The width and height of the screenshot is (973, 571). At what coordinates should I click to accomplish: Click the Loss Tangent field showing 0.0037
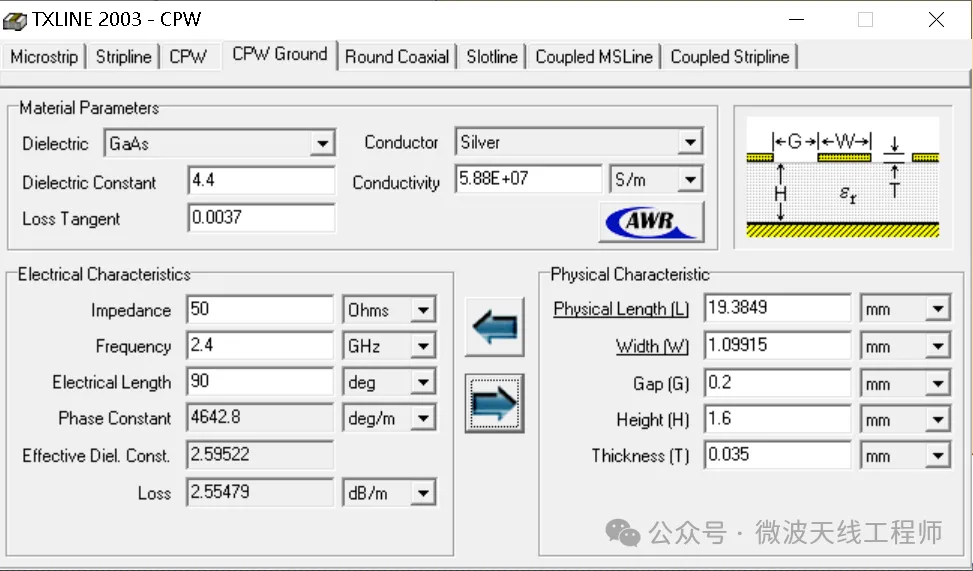pos(261,218)
